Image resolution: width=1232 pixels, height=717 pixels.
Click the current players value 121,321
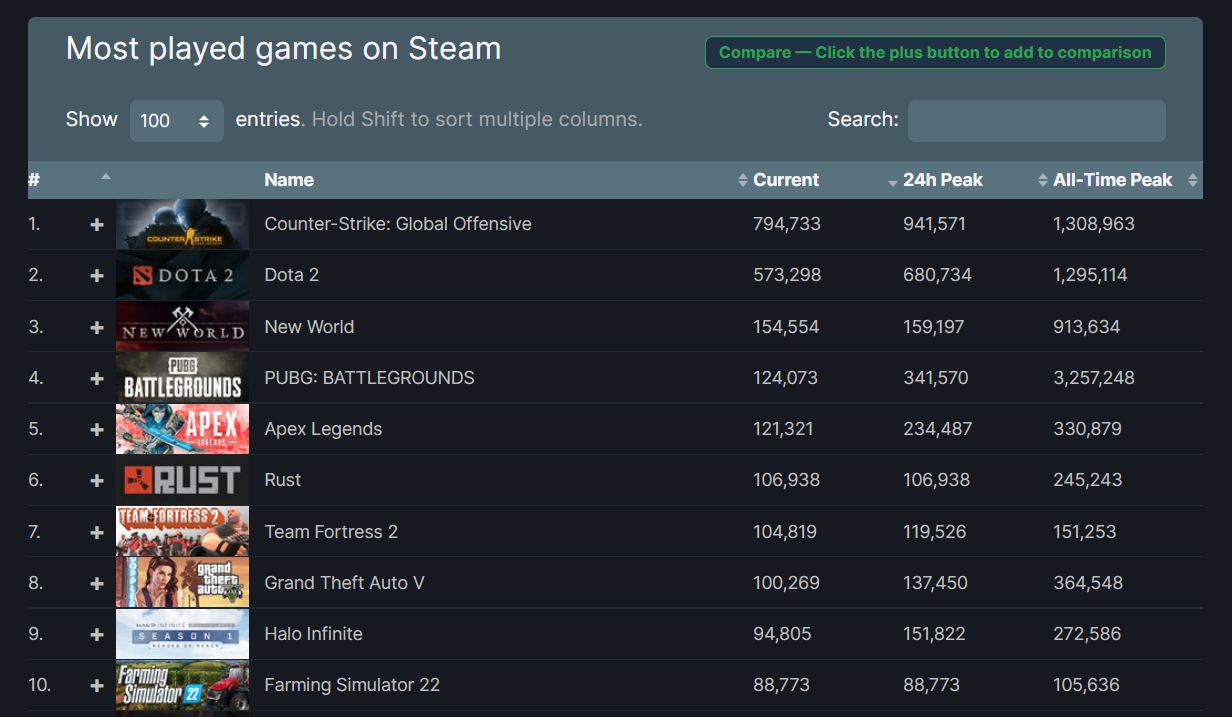click(x=783, y=429)
